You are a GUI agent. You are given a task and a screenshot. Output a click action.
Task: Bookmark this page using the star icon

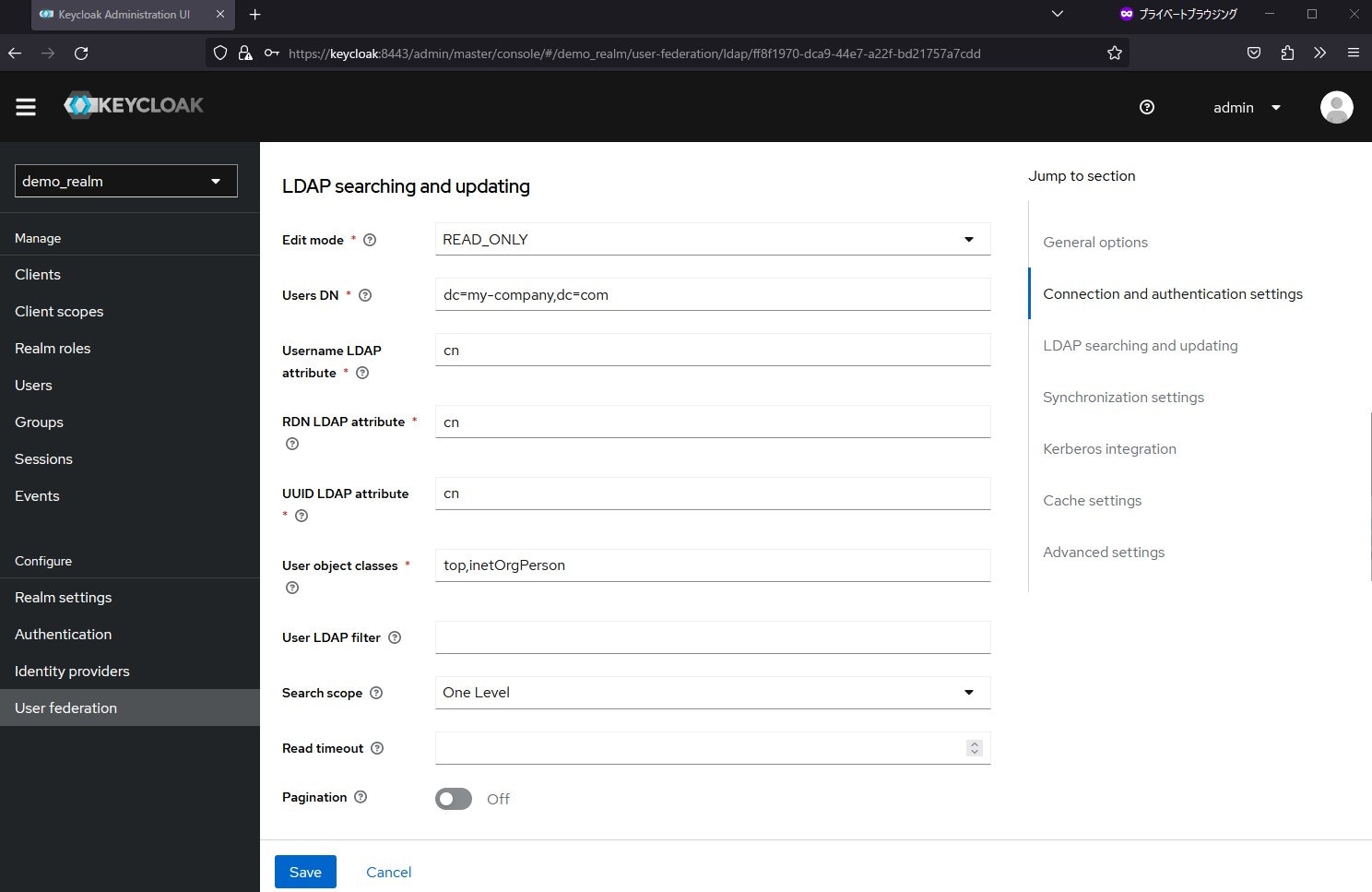[x=1115, y=53]
